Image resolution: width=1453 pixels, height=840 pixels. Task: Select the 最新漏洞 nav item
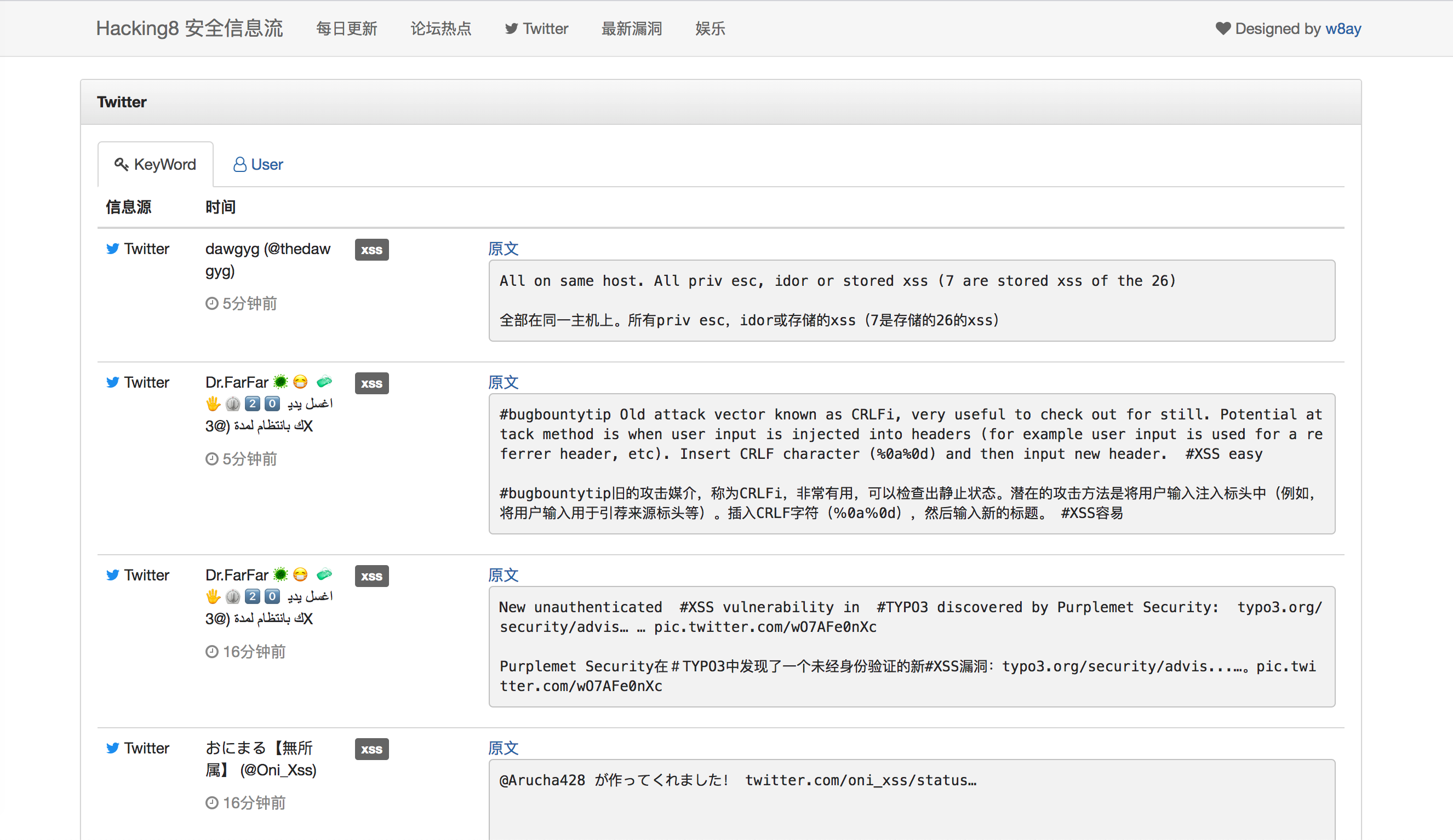[x=631, y=28]
